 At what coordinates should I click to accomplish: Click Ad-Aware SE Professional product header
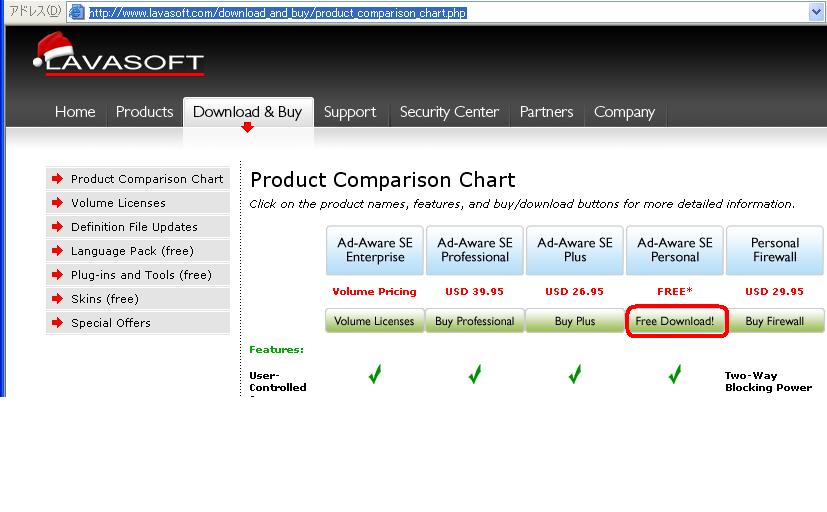475,250
